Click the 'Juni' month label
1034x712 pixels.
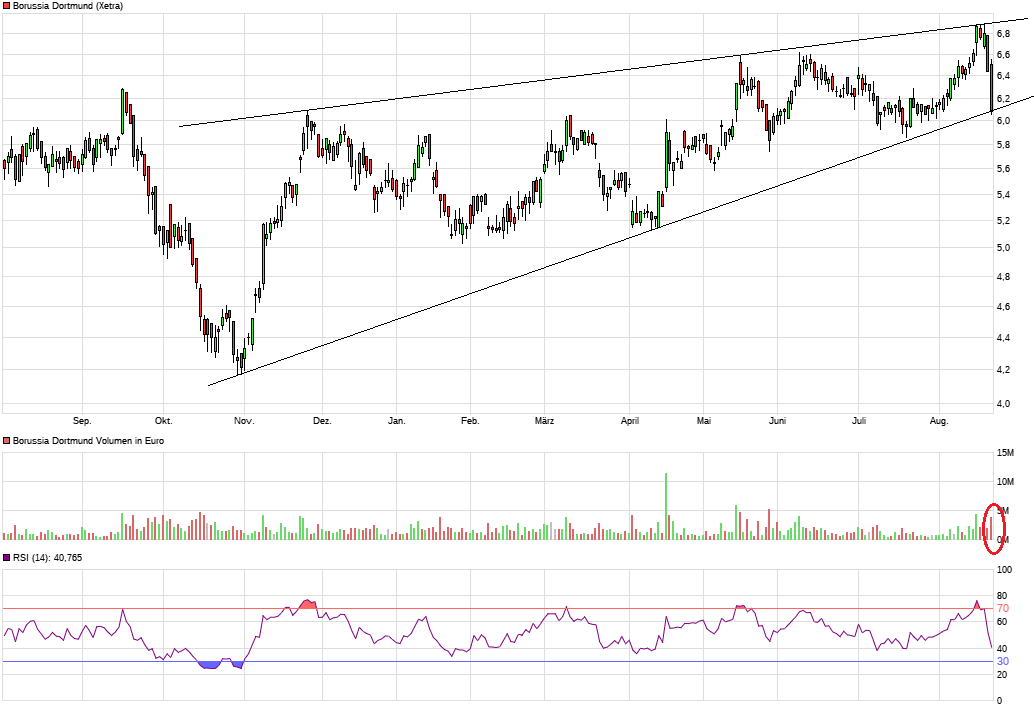click(777, 421)
